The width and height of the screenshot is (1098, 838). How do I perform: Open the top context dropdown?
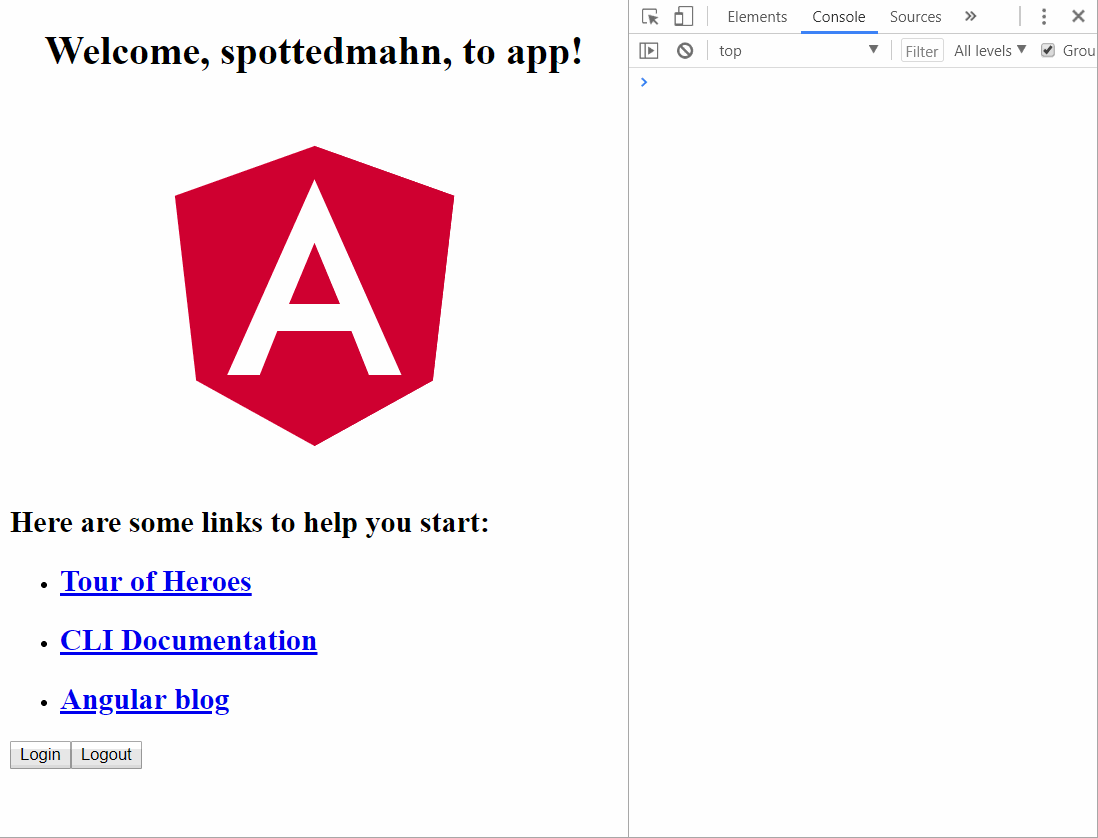coord(798,50)
